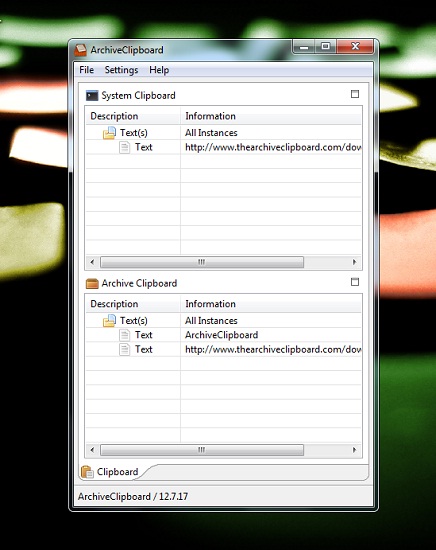Minimize the ArchiveClipboard window
This screenshot has height=550, width=436.
pyautogui.click(x=304, y=47)
